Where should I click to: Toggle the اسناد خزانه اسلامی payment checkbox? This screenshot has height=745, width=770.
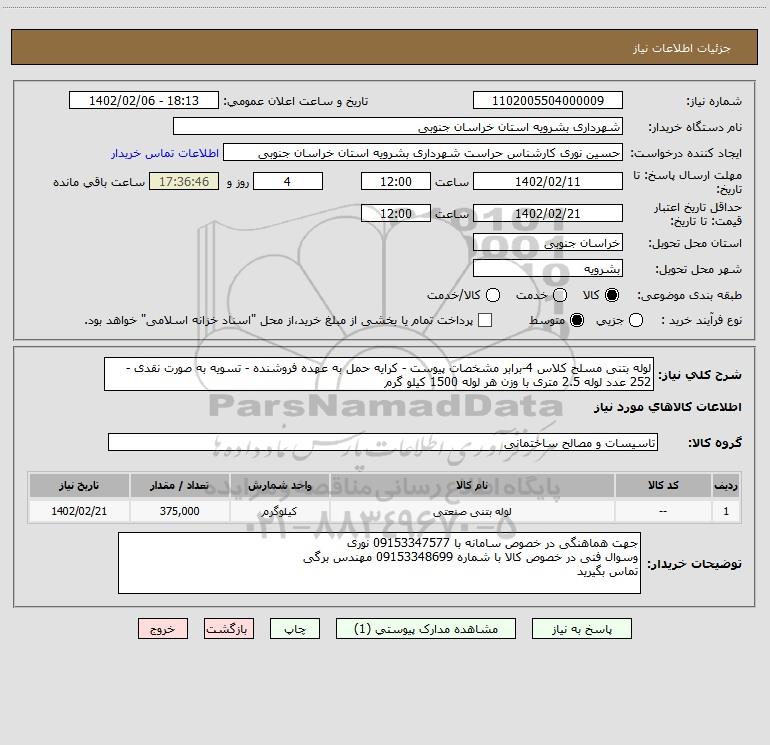[485, 320]
